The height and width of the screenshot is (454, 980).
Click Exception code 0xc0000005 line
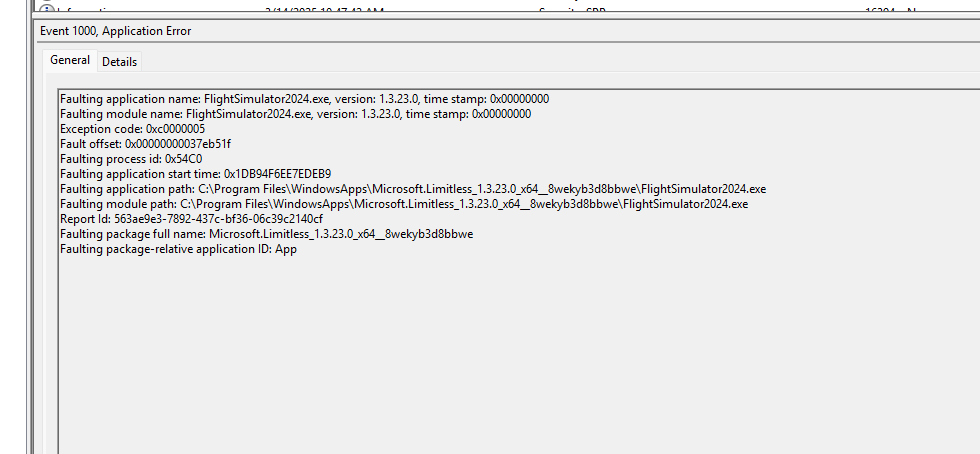[x=132, y=129]
